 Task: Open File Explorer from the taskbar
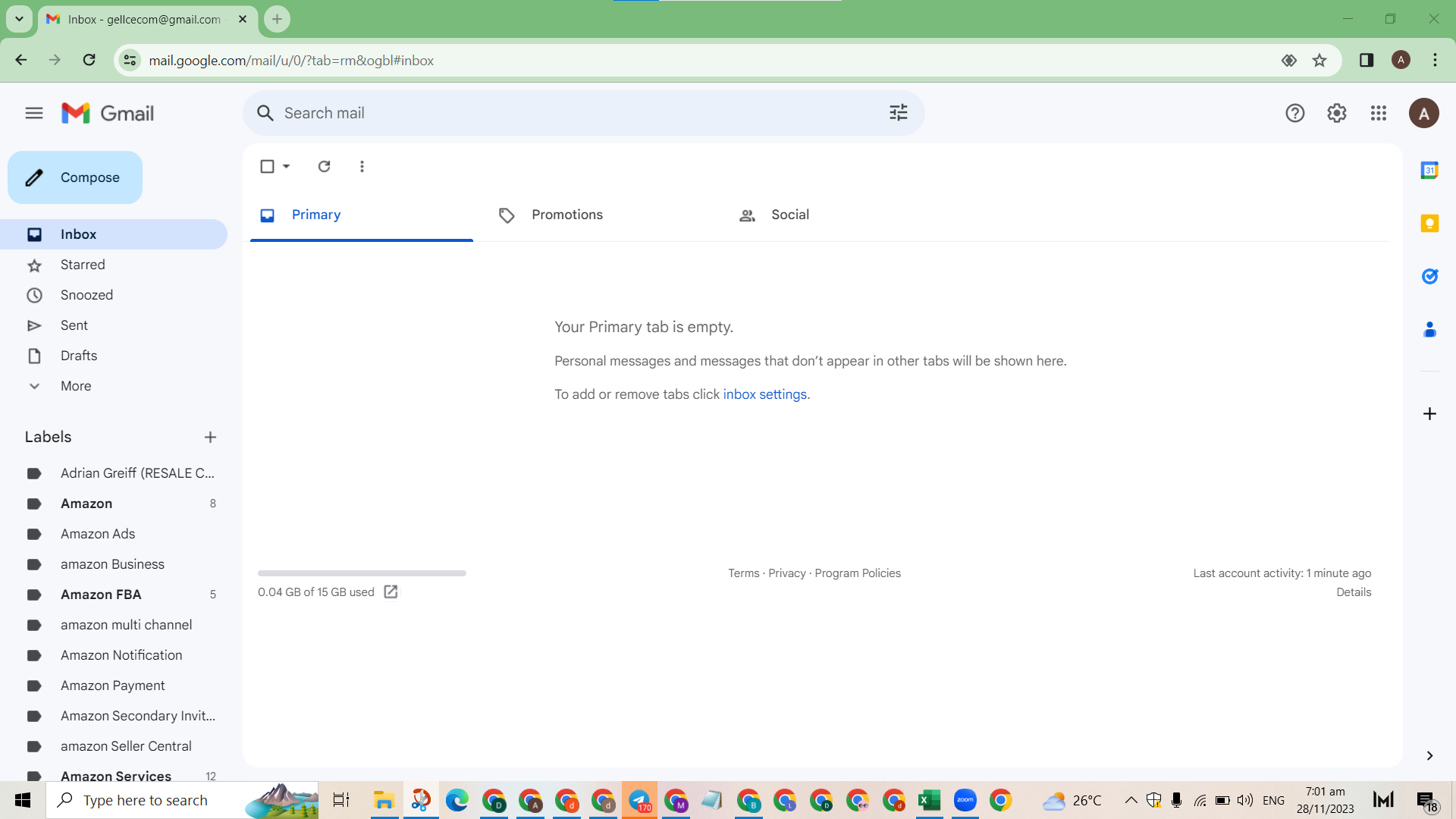click(x=384, y=800)
